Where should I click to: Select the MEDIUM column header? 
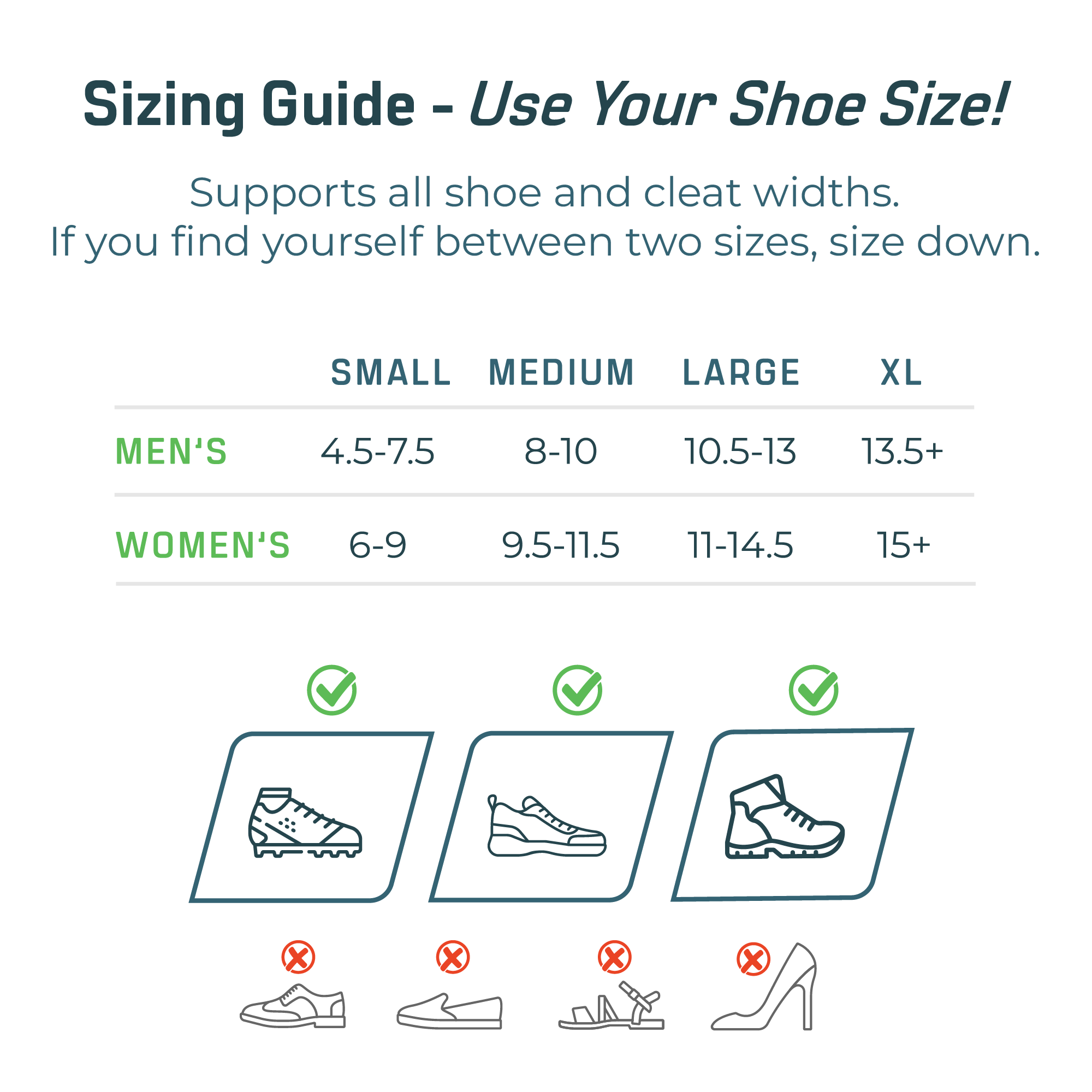click(561, 373)
